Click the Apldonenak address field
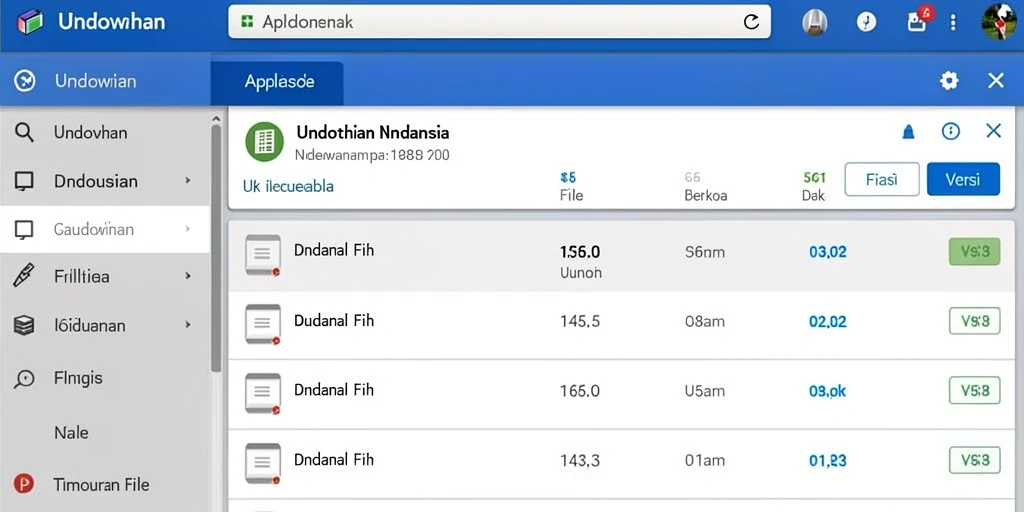1024x512 pixels. click(x=500, y=22)
